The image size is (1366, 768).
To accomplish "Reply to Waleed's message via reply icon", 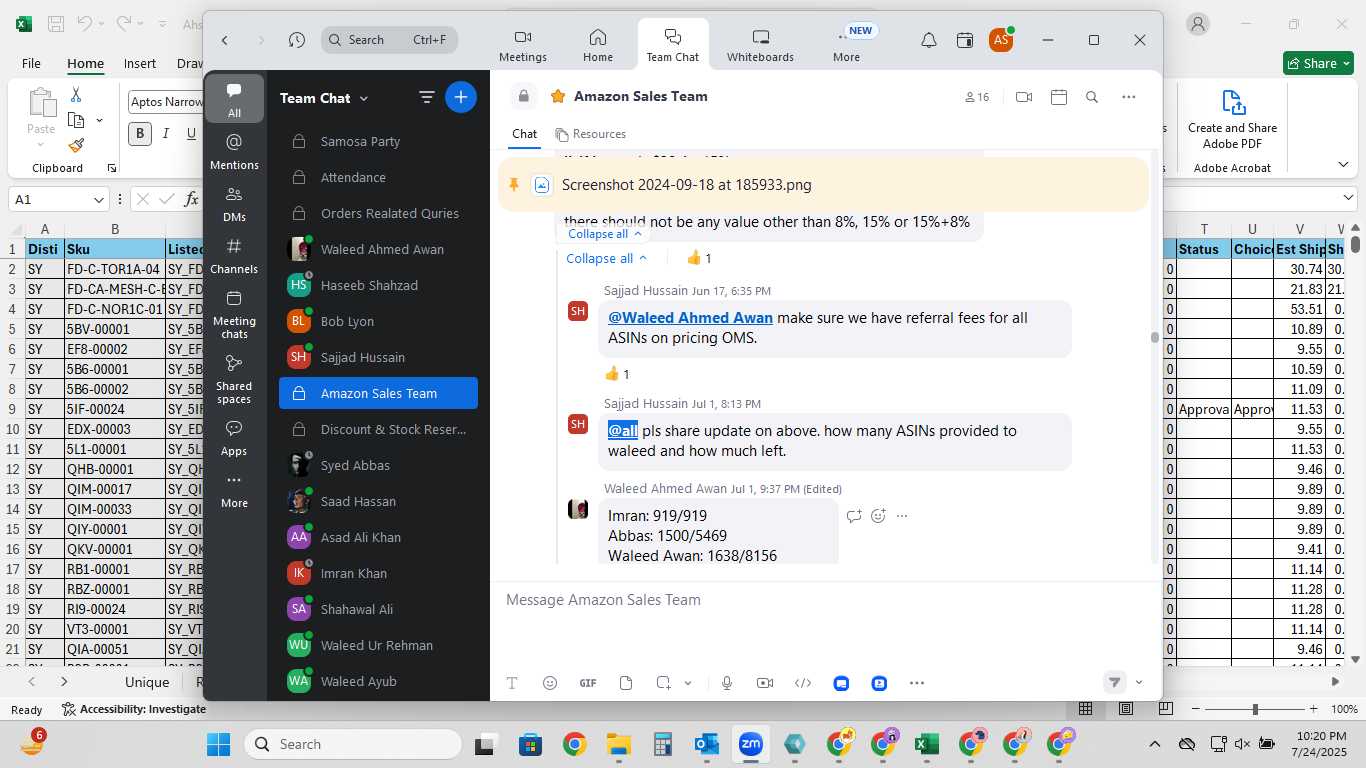I will pos(854,516).
